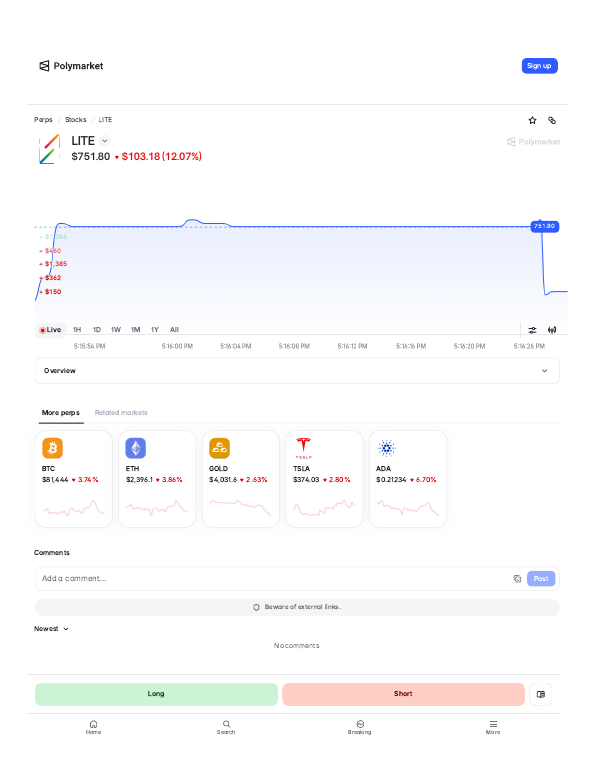This screenshot has height=770, width=595.
Task: Copy the market link via chain icon
Action: tap(552, 120)
